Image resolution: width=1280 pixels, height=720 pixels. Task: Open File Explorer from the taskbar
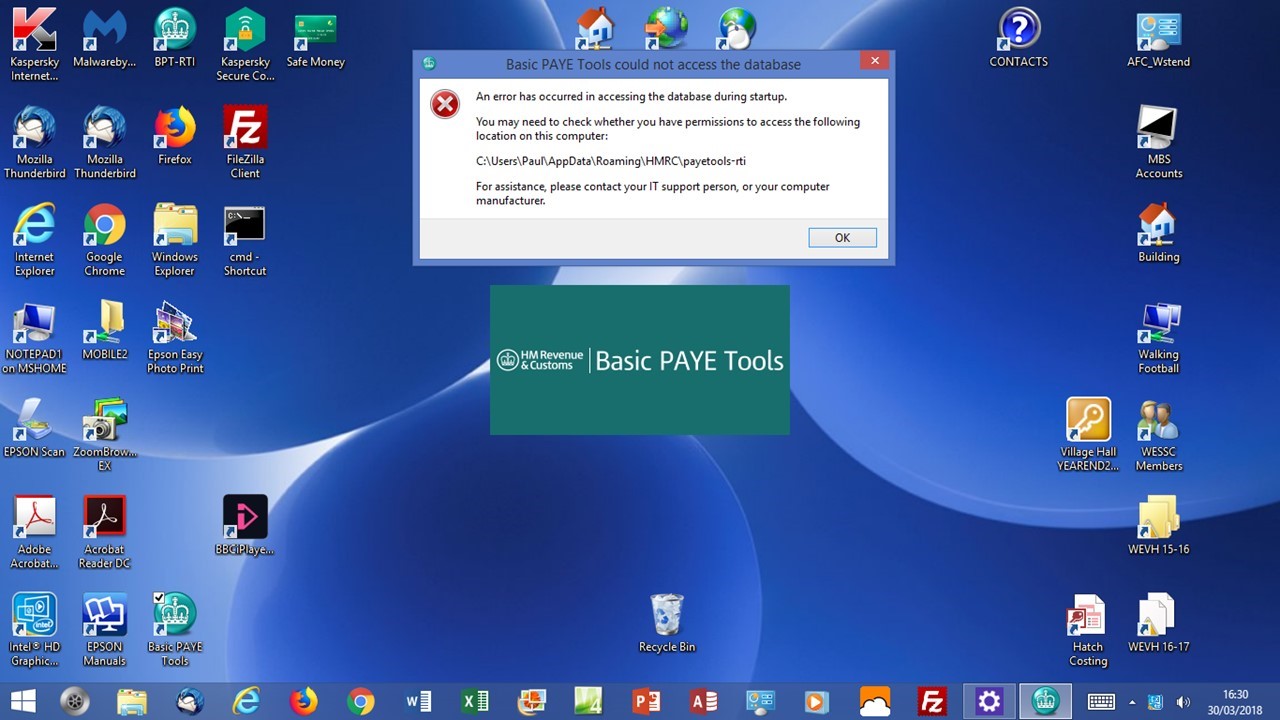132,702
